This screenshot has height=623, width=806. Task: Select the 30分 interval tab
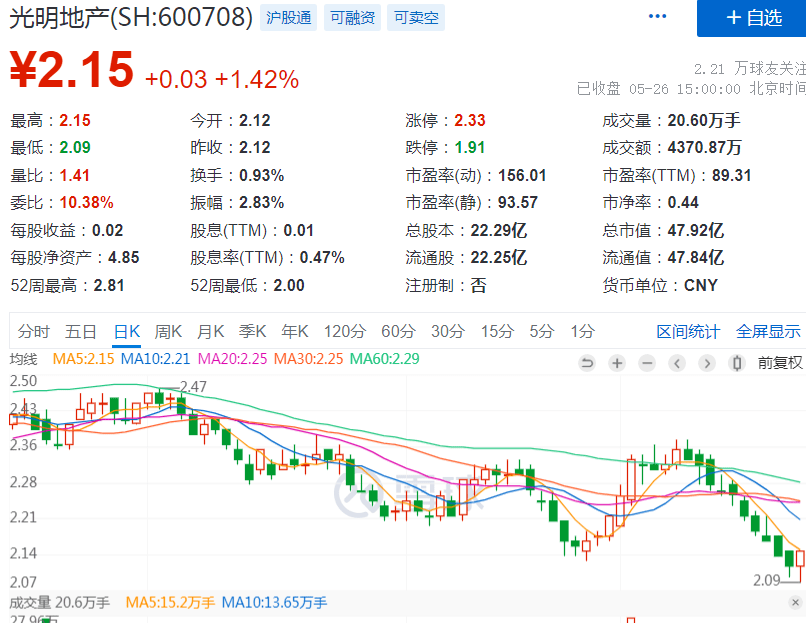448,332
